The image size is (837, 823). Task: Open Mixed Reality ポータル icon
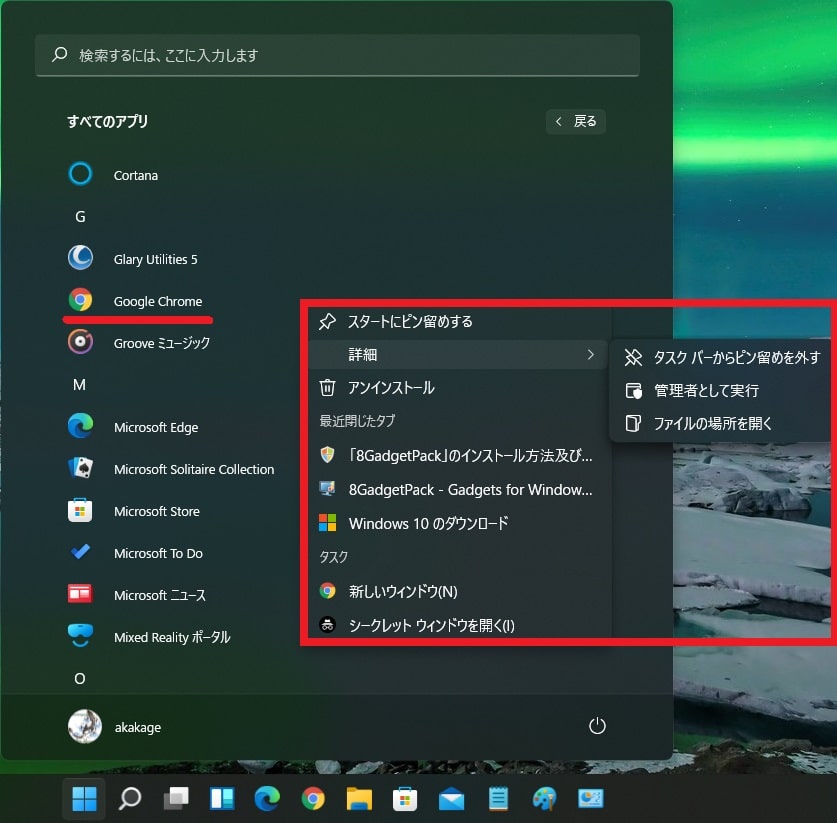coord(80,636)
